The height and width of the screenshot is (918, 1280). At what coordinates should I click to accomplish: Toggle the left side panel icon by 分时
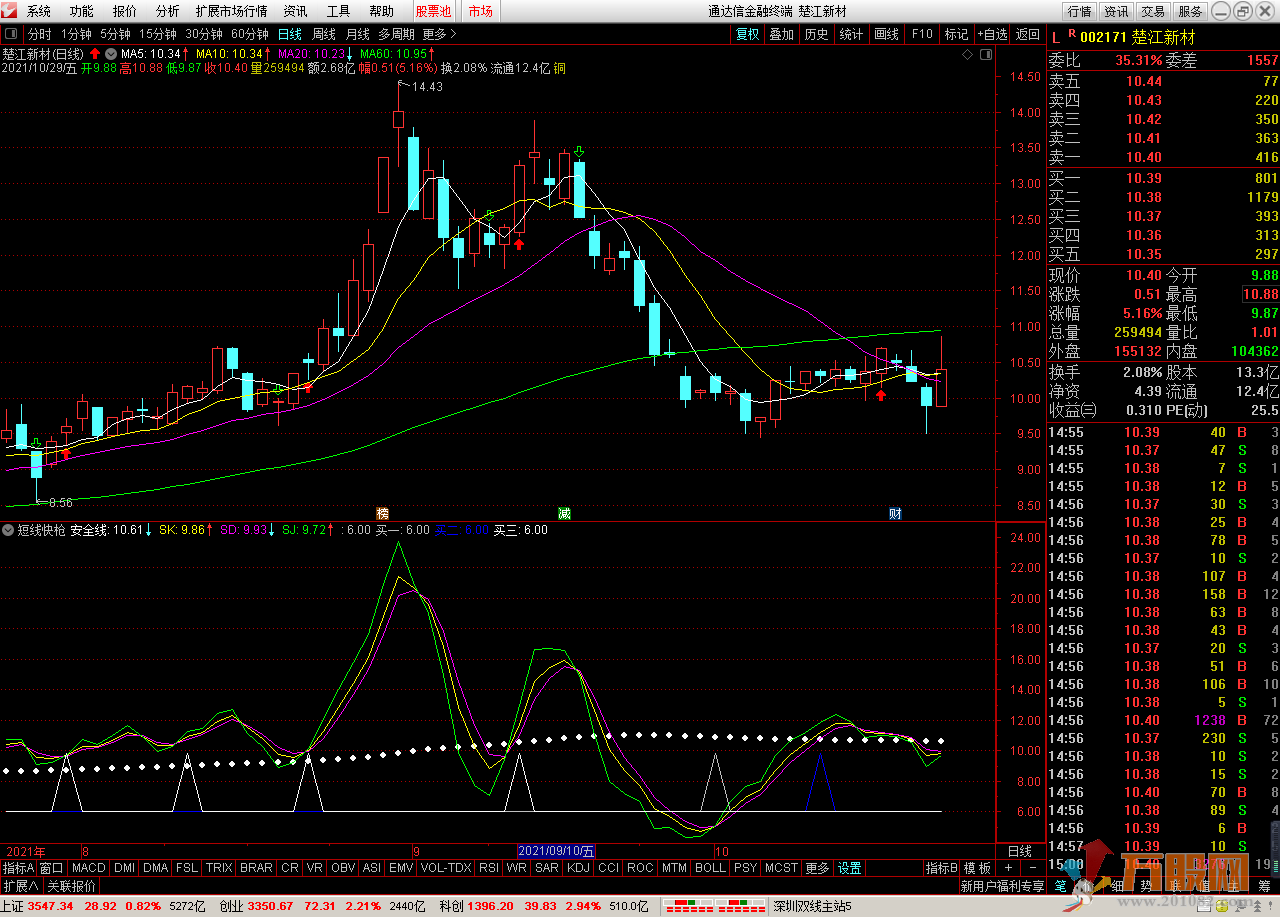tap(13, 34)
